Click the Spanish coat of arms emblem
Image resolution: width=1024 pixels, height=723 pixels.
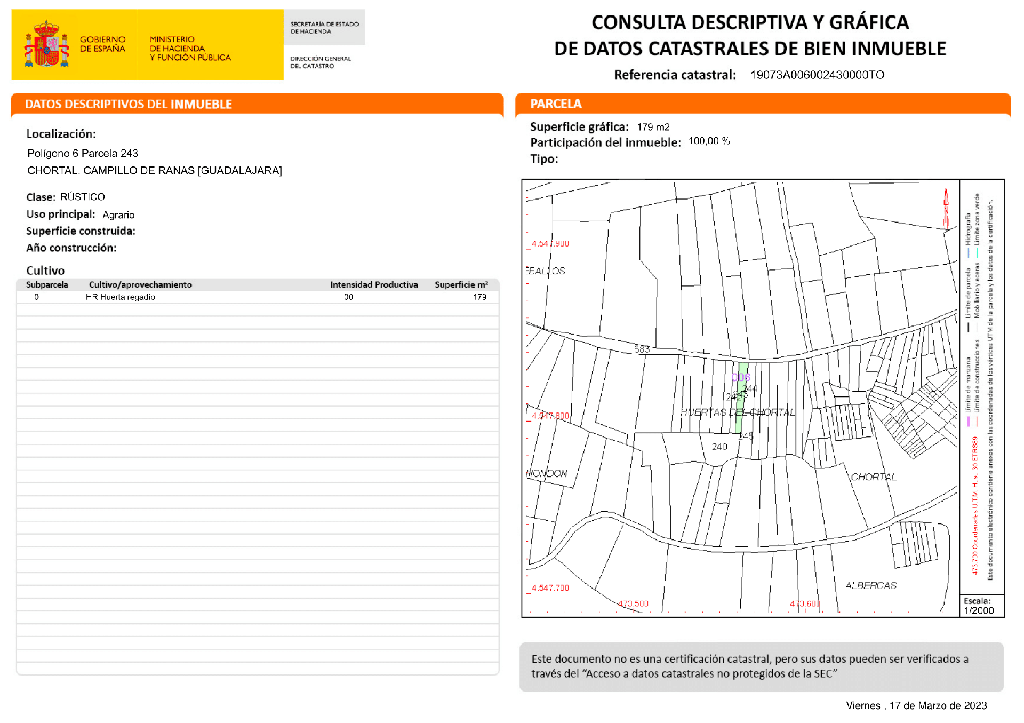pos(47,44)
